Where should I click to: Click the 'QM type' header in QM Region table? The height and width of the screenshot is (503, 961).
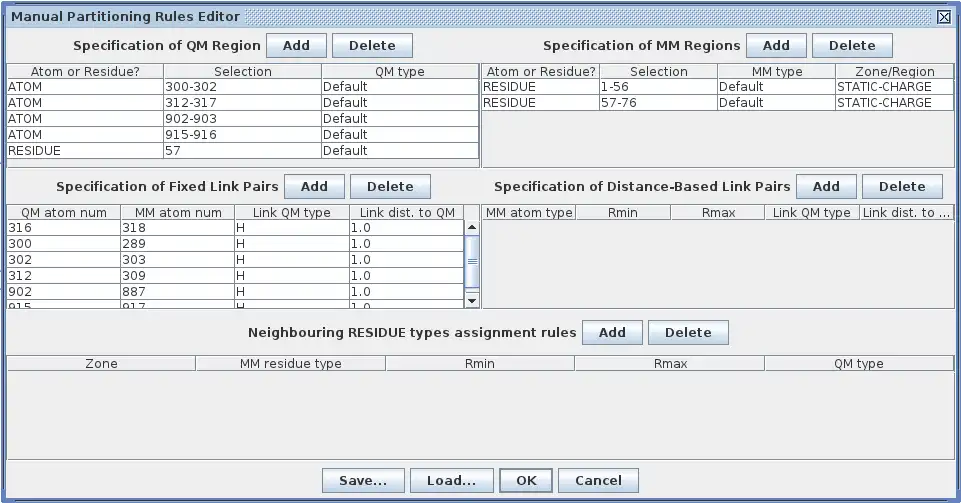pyautogui.click(x=400, y=72)
